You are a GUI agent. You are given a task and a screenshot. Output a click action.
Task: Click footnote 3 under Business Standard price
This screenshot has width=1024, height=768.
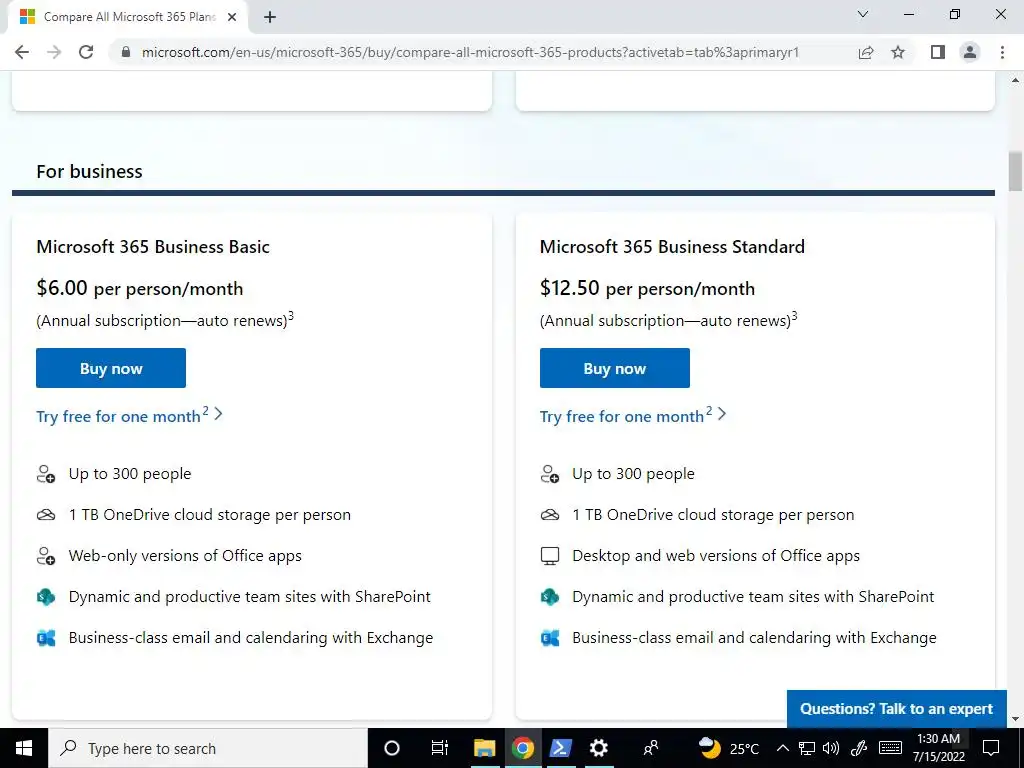pyautogui.click(x=794, y=316)
